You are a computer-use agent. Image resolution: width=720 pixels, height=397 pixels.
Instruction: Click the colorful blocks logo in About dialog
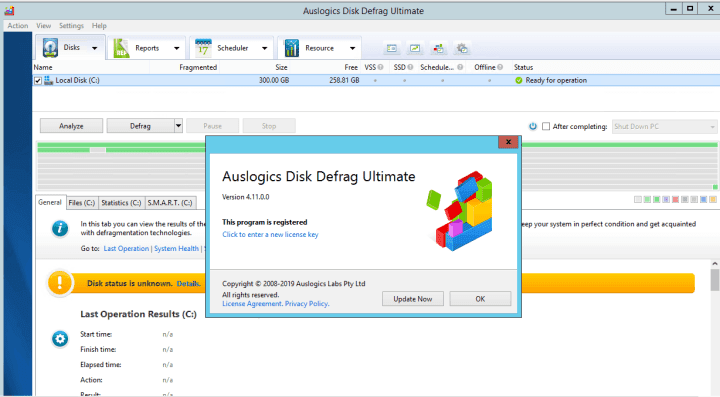click(x=460, y=211)
